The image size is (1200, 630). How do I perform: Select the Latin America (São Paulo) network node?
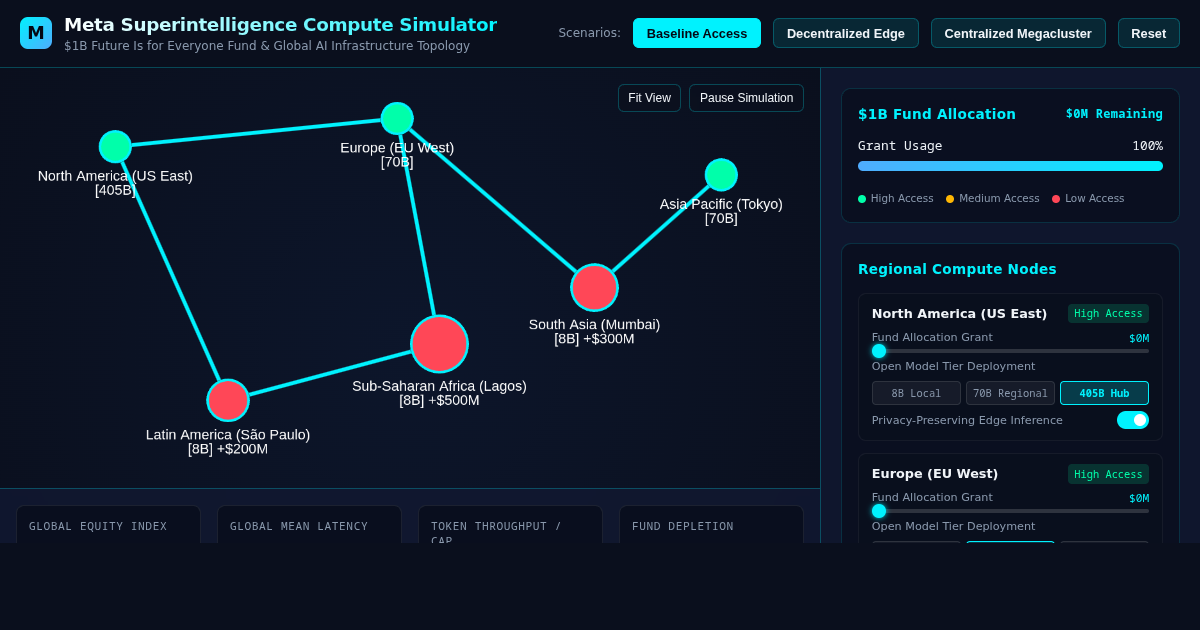click(x=228, y=400)
